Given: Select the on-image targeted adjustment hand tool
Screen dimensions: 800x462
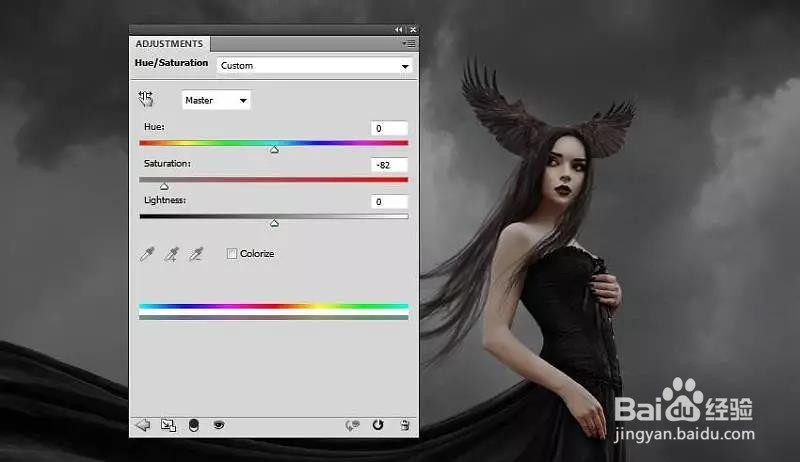Looking at the screenshot, I should pos(145,99).
